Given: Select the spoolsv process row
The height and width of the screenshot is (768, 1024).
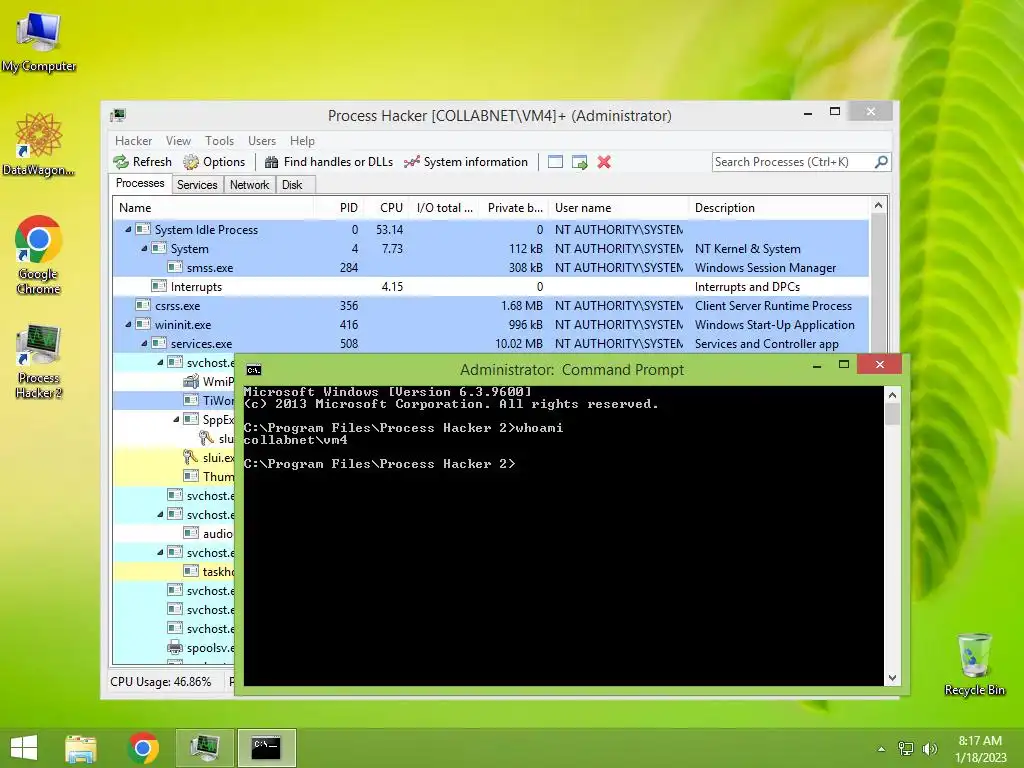Looking at the screenshot, I should click(x=174, y=648).
